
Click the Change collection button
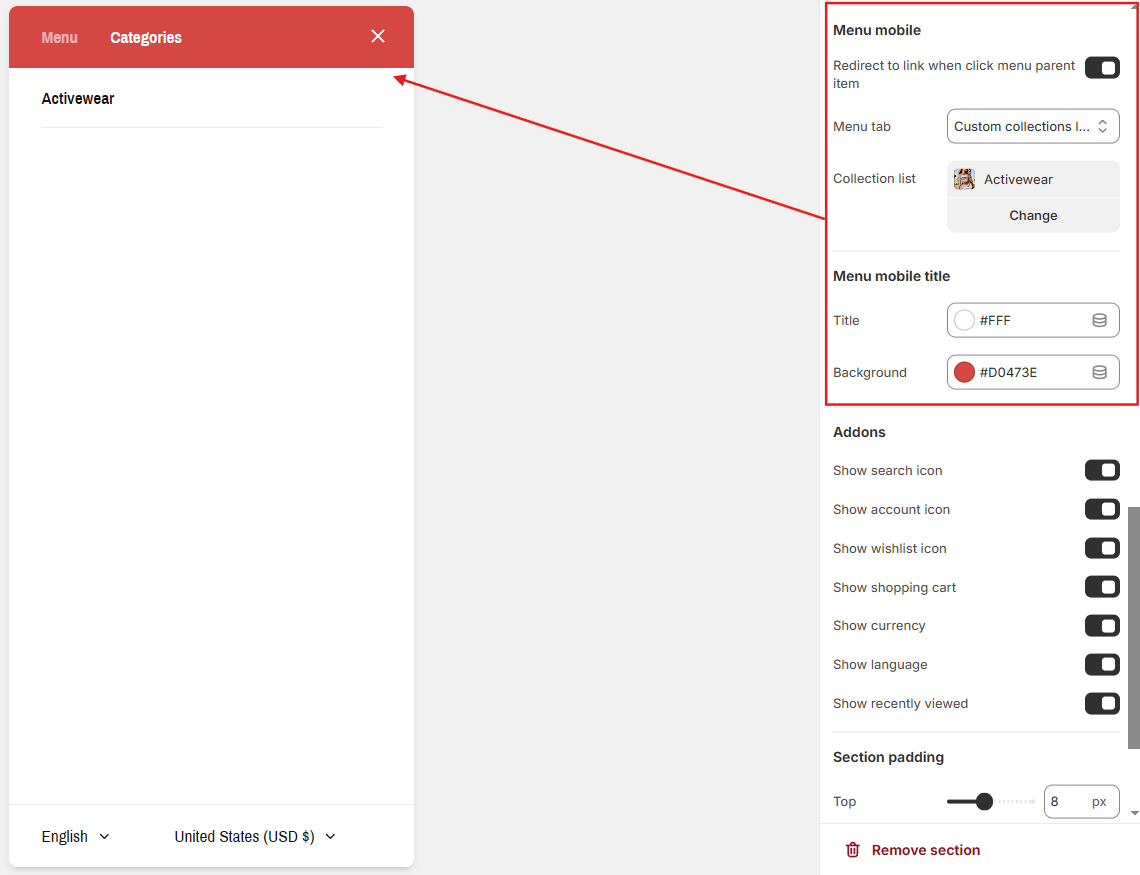pyautogui.click(x=1032, y=216)
